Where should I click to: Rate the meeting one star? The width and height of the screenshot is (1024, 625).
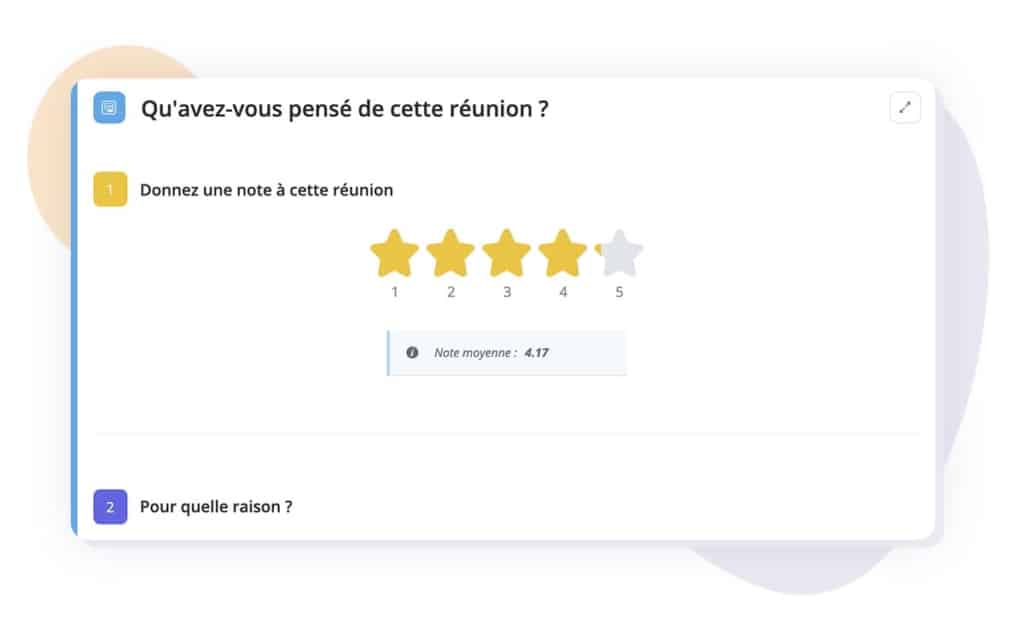pyautogui.click(x=394, y=253)
